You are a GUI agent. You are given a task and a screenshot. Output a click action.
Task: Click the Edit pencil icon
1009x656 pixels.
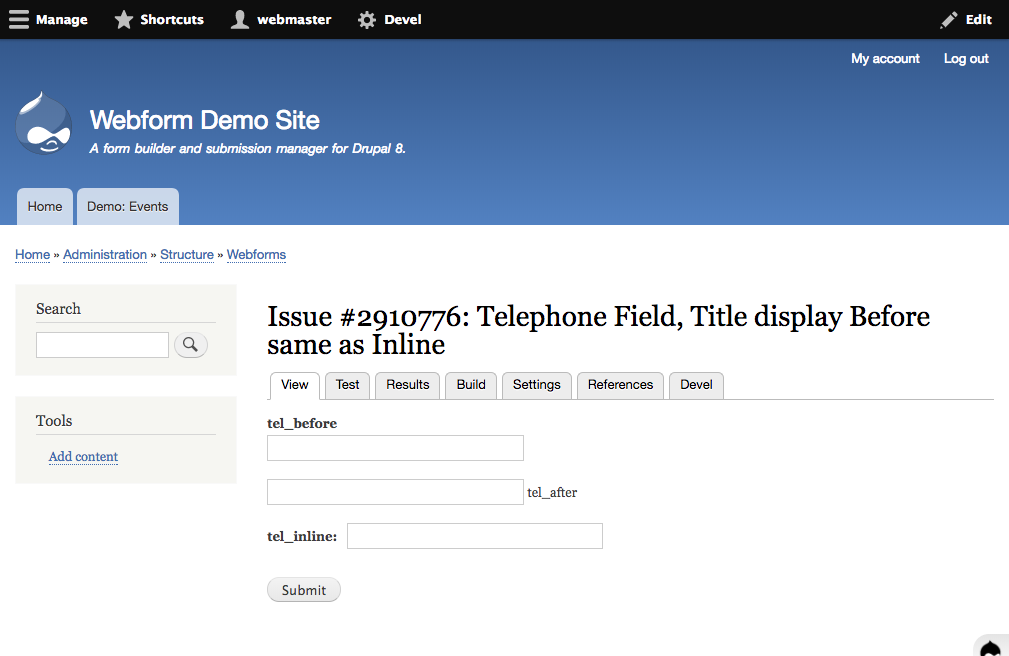click(x=949, y=20)
